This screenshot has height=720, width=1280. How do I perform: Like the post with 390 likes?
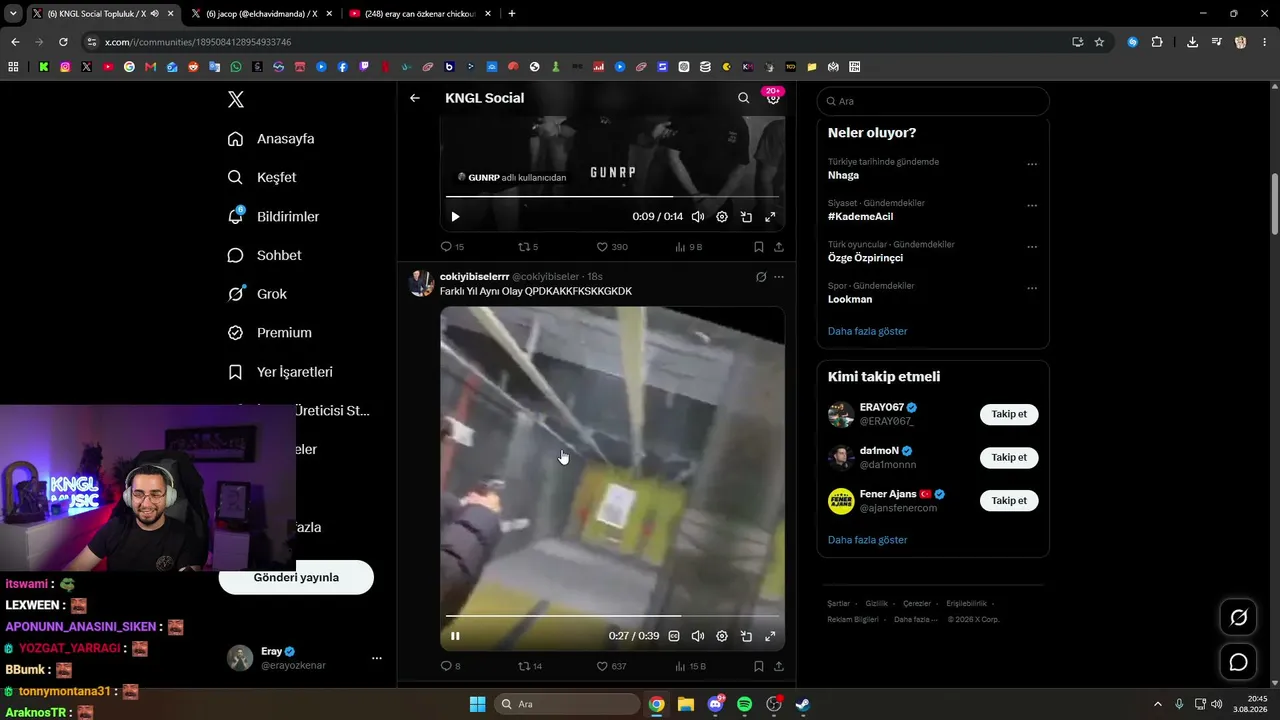pos(612,247)
